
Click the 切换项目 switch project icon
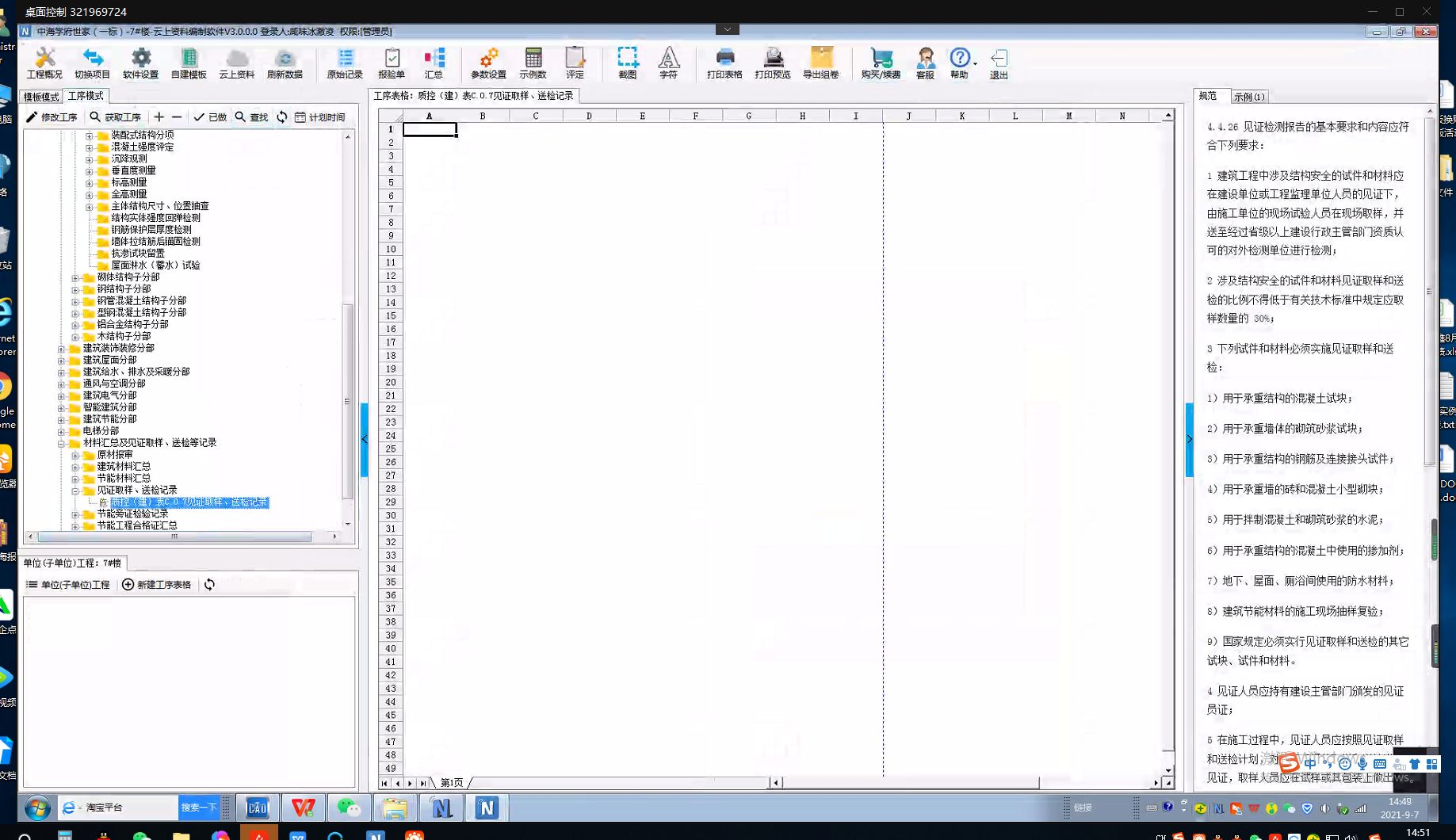coord(93,63)
